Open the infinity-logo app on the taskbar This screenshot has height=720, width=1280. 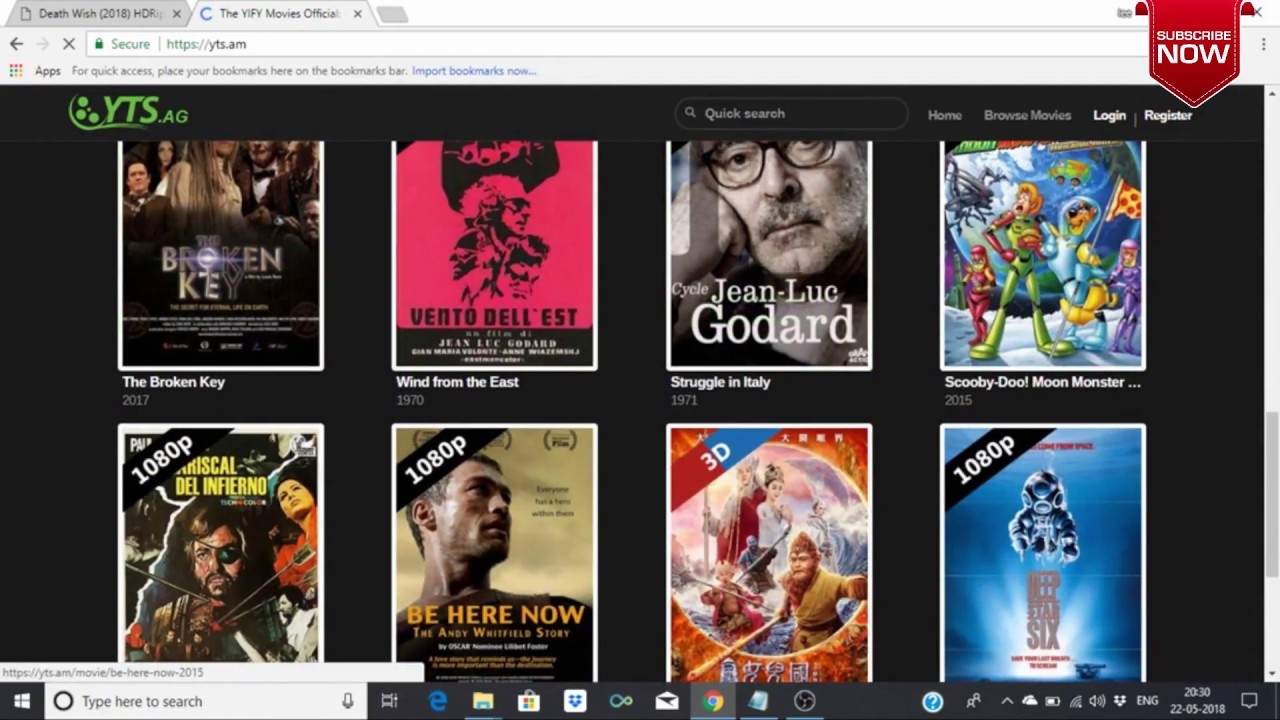(x=621, y=701)
